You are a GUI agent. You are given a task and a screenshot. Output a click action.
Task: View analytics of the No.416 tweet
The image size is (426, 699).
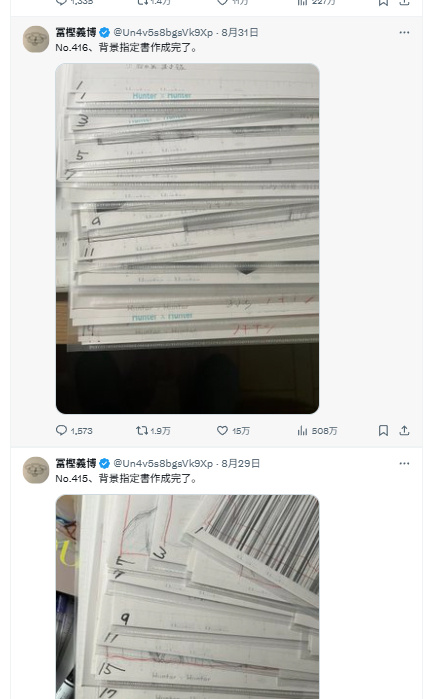[x=317, y=431]
